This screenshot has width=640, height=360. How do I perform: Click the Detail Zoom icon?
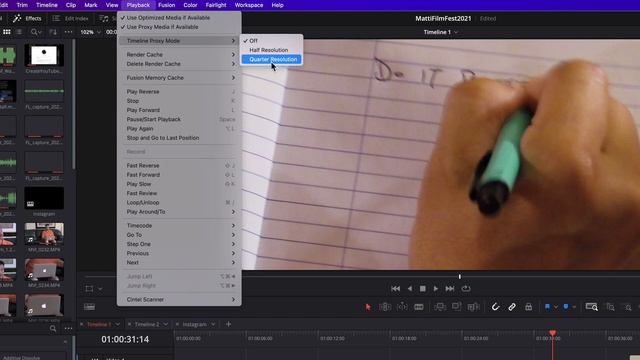coord(611,307)
